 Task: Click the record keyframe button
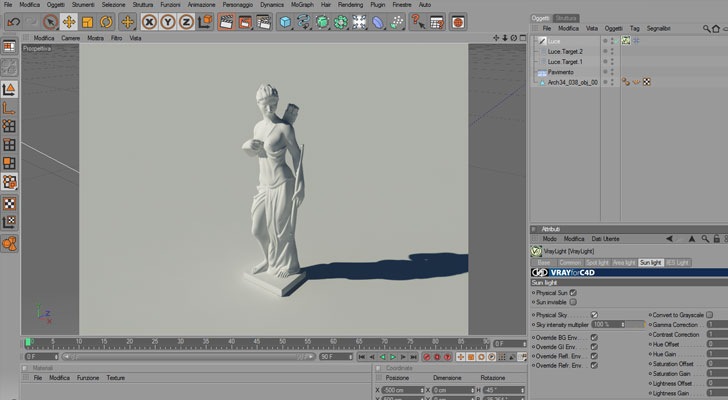click(x=427, y=357)
